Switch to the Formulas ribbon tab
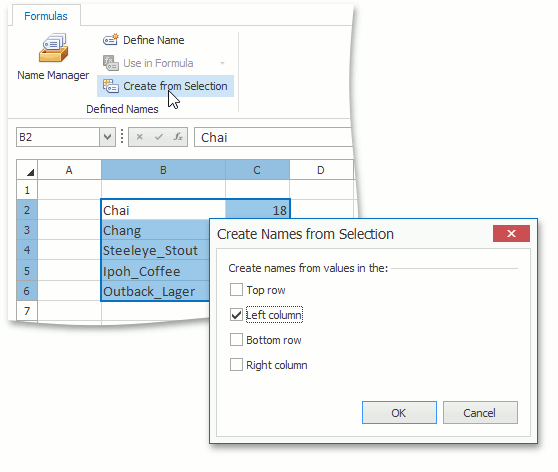 tap(46, 16)
